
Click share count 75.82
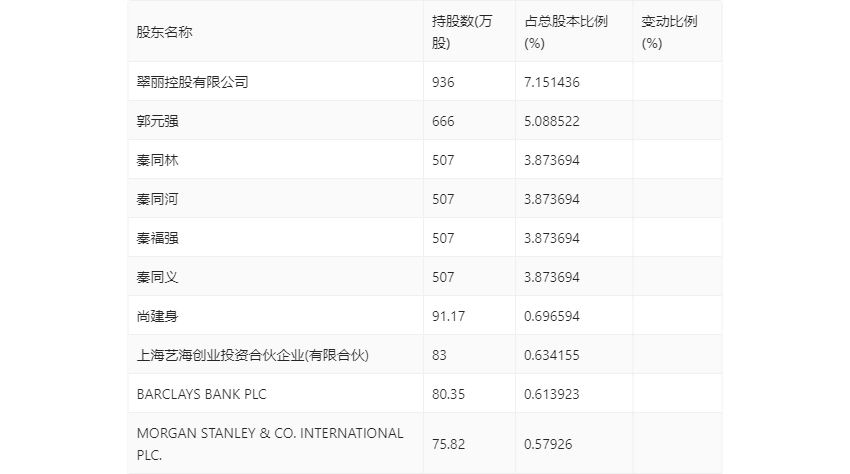tap(448, 444)
